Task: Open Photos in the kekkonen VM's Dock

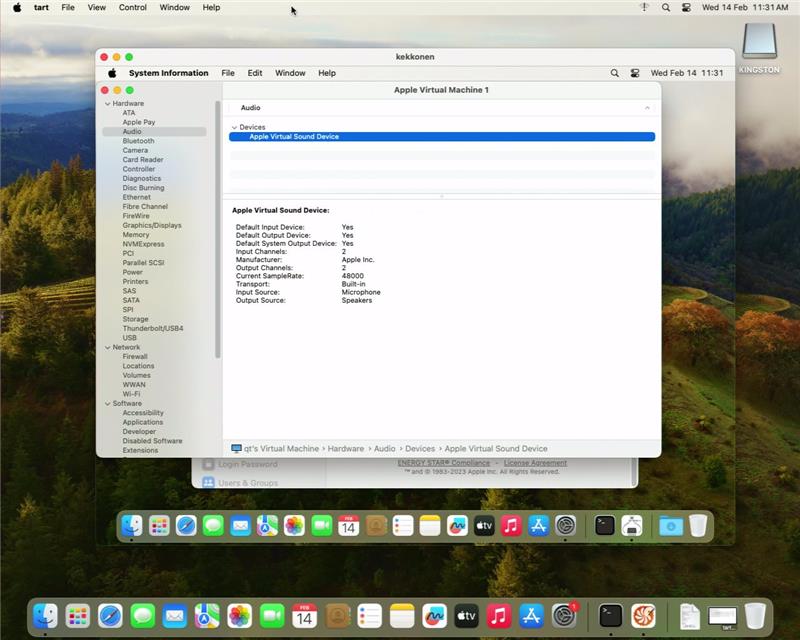Action: click(x=294, y=525)
